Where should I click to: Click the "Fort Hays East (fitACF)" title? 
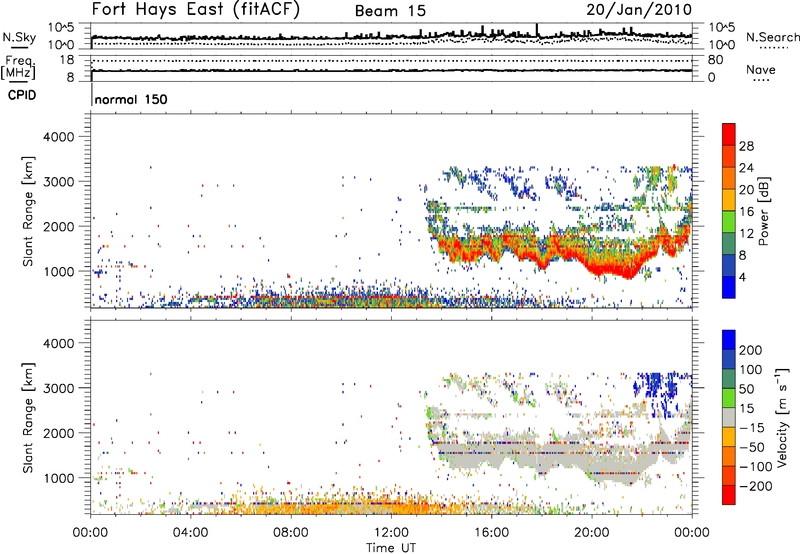click(x=196, y=10)
